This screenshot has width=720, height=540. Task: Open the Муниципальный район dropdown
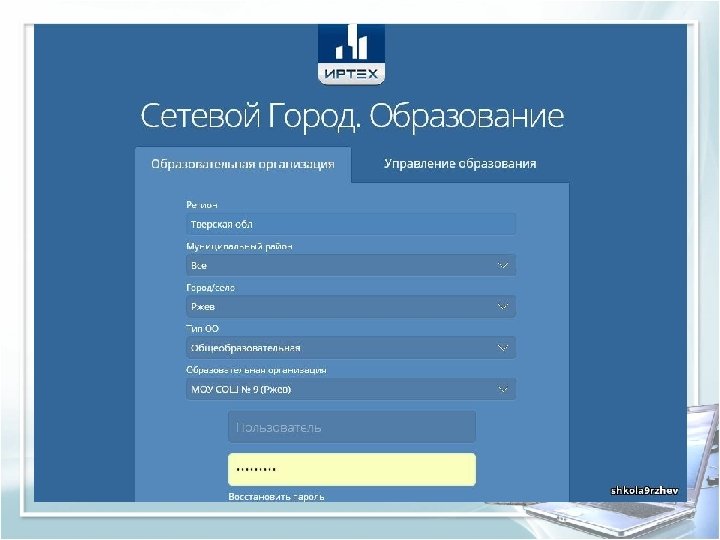point(351,265)
